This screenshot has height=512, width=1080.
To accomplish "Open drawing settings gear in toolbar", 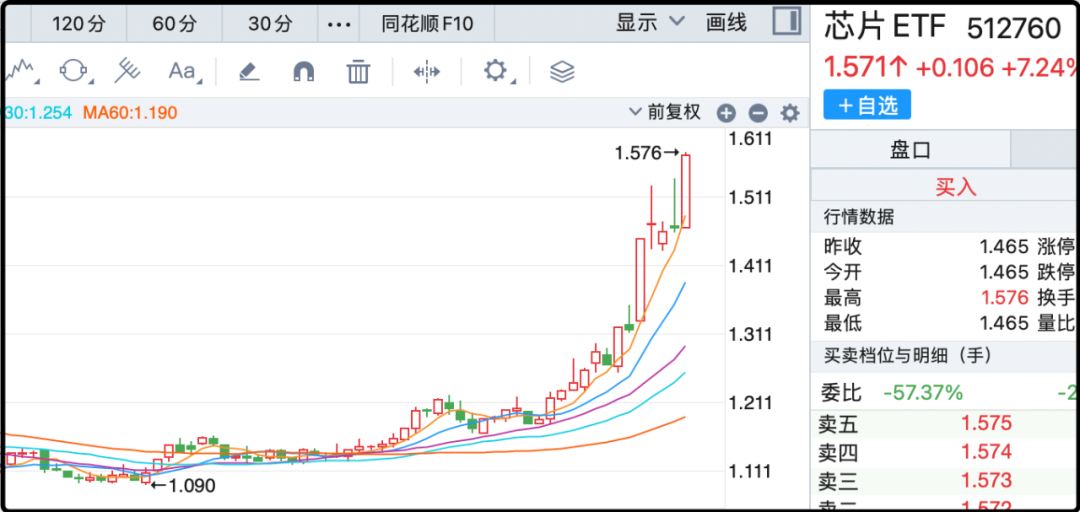I will [x=495, y=72].
